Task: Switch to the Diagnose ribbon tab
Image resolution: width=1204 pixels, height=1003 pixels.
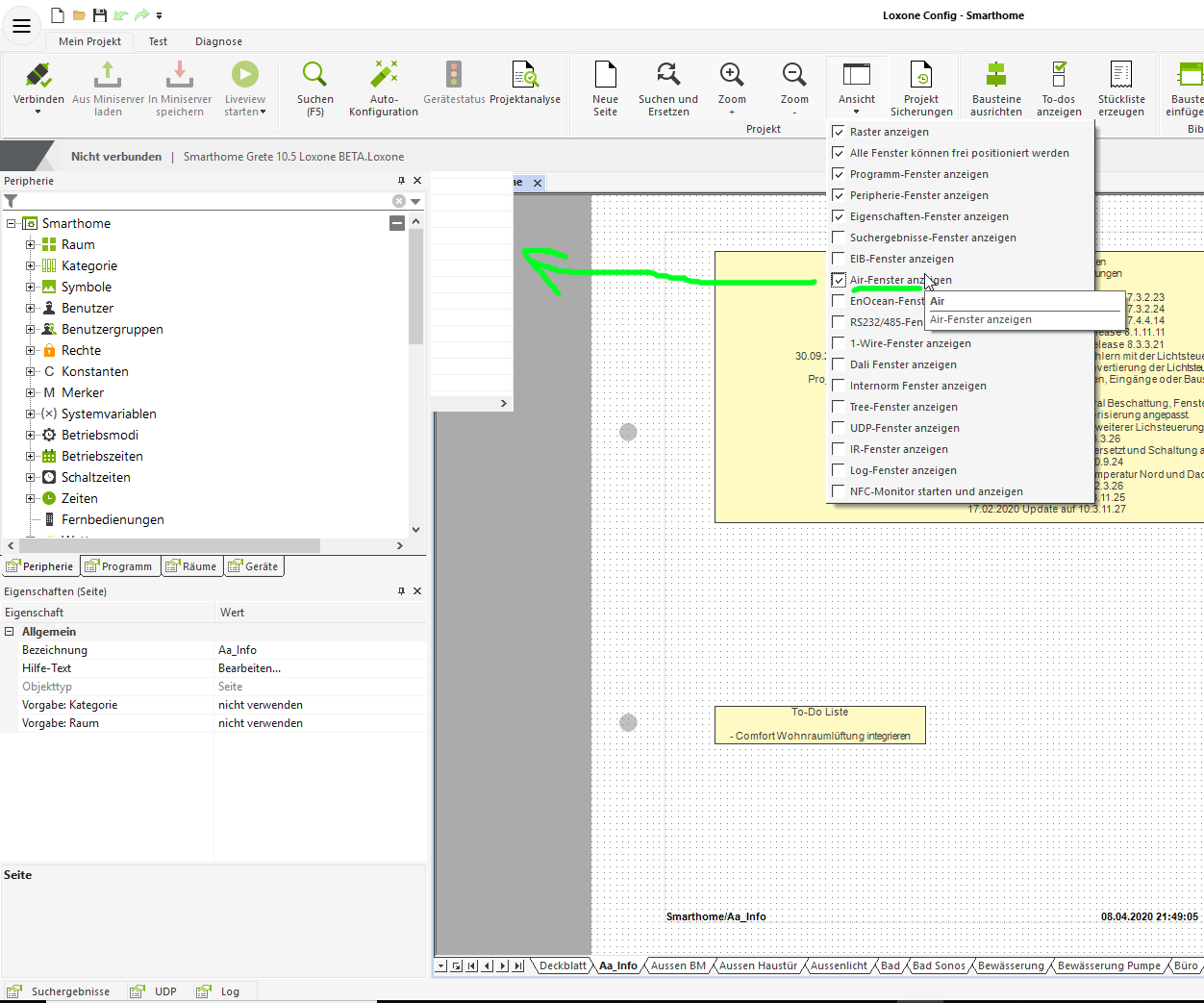Action: pos(218,41)
